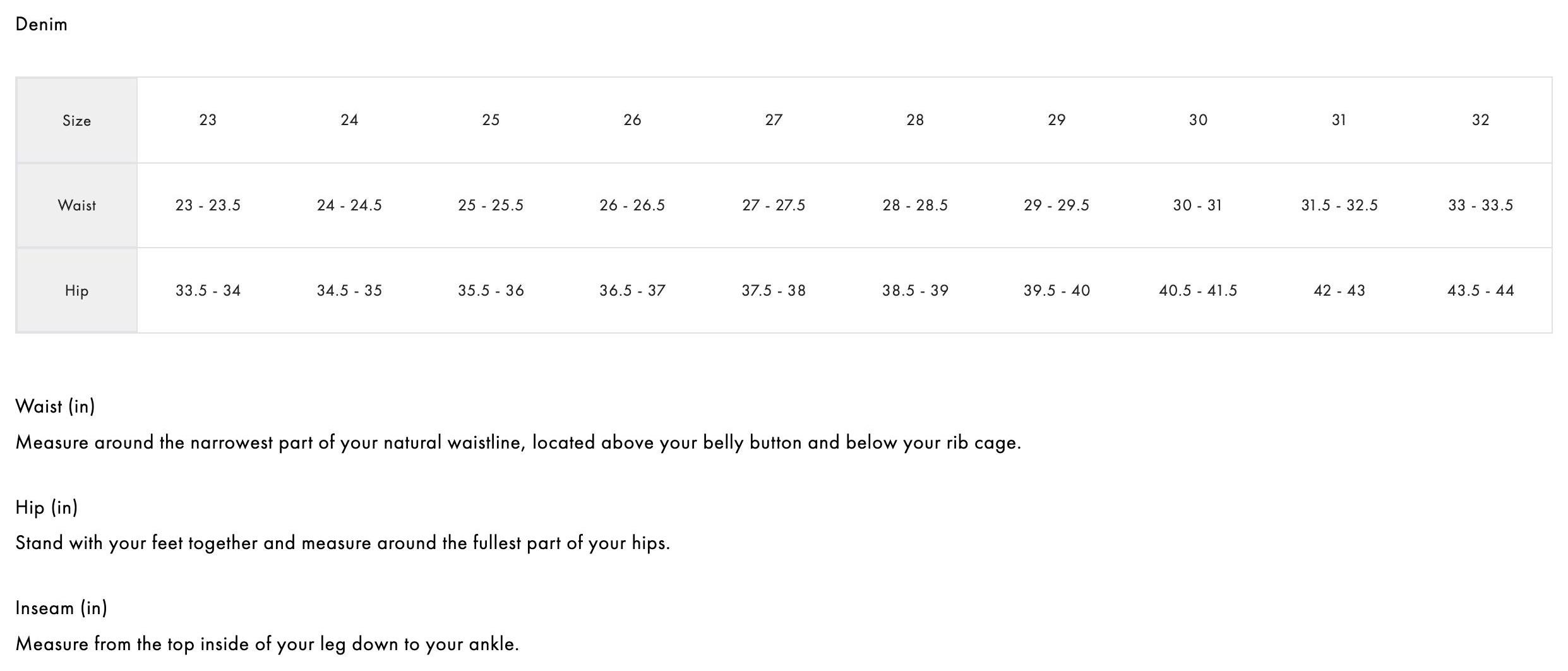Screen dimensions: 1568x671
Task: Select size 29 column header
Action: click(x=1056, y=120)
